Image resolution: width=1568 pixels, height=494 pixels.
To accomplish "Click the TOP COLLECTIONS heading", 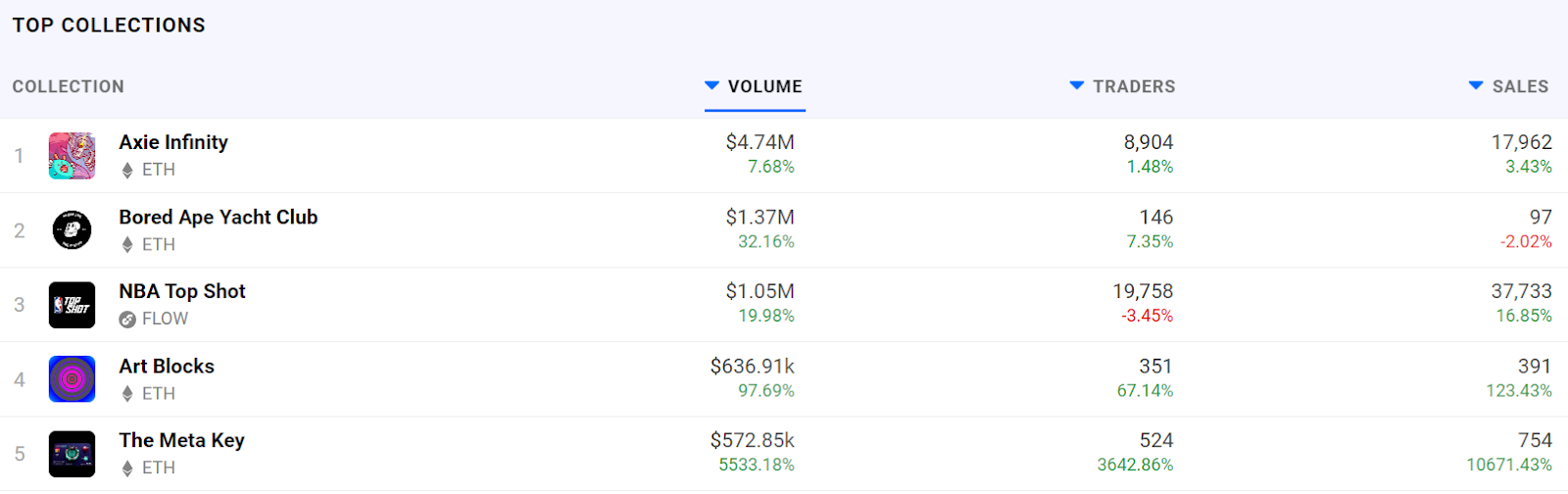I will coord(109,25).
